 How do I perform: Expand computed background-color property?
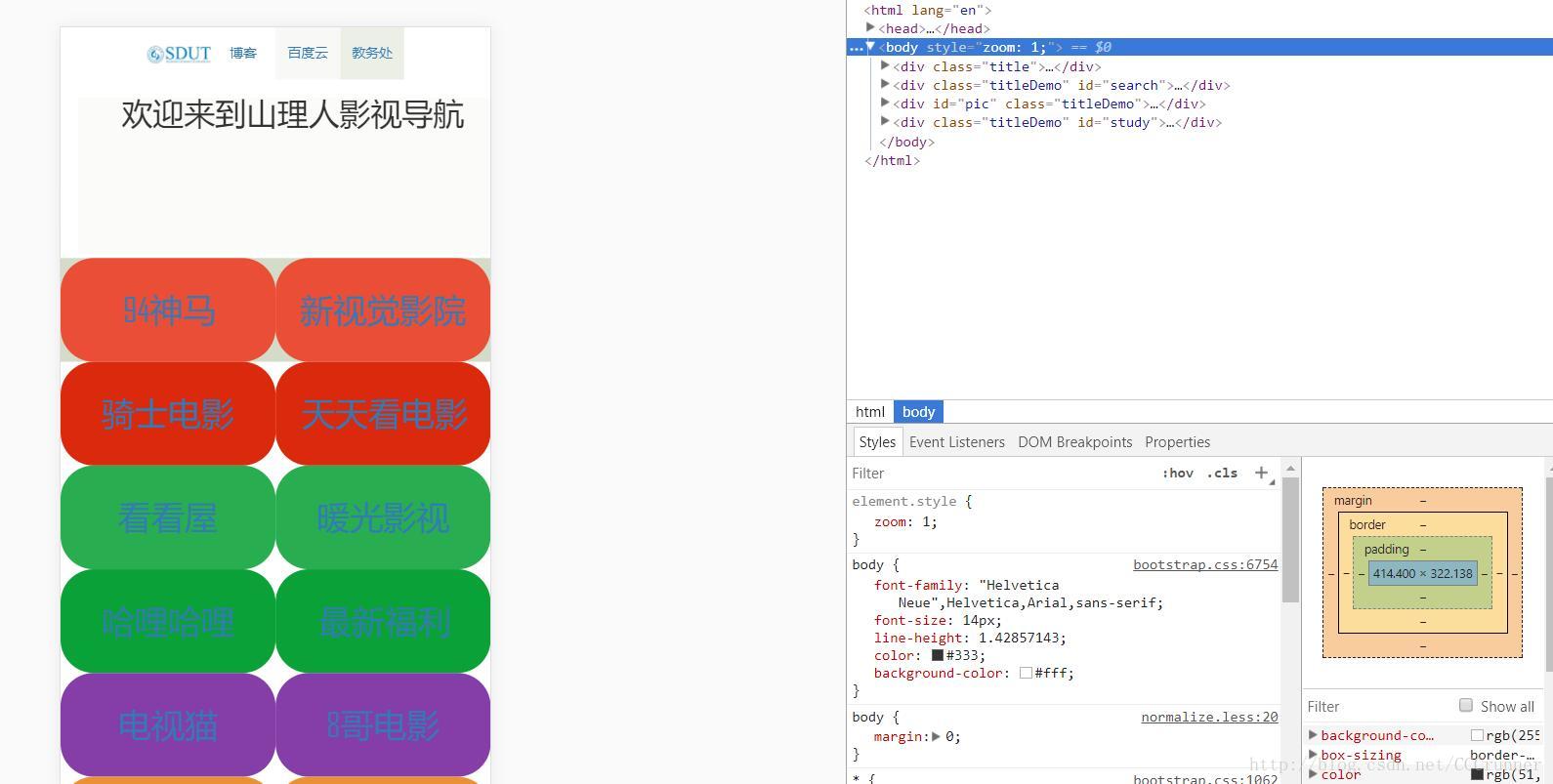1313,735
